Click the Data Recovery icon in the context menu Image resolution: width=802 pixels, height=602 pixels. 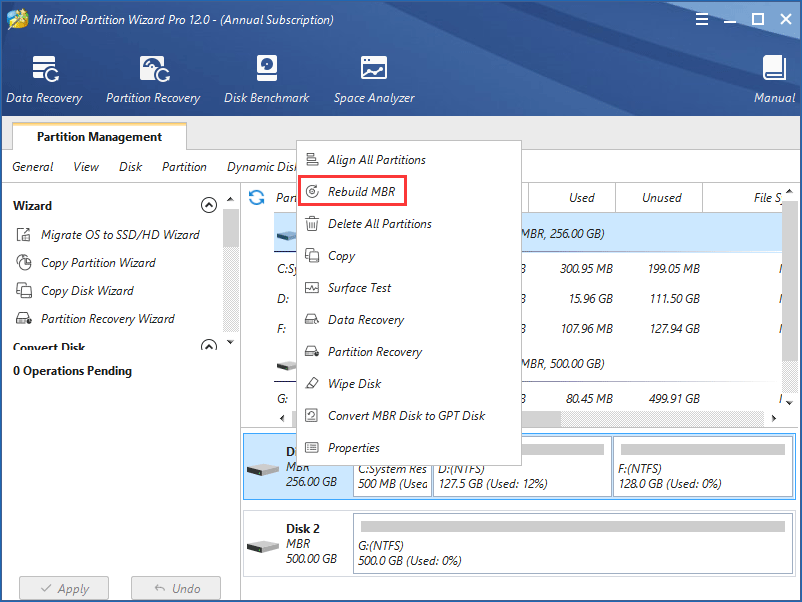(312, 320)
